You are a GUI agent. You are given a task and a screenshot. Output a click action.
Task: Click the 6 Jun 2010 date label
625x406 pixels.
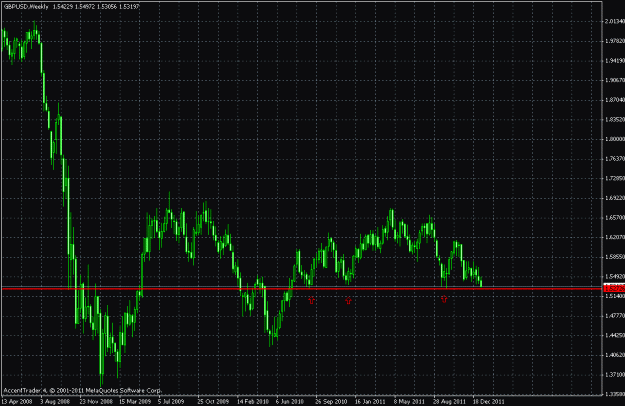[x=290, y=401]
